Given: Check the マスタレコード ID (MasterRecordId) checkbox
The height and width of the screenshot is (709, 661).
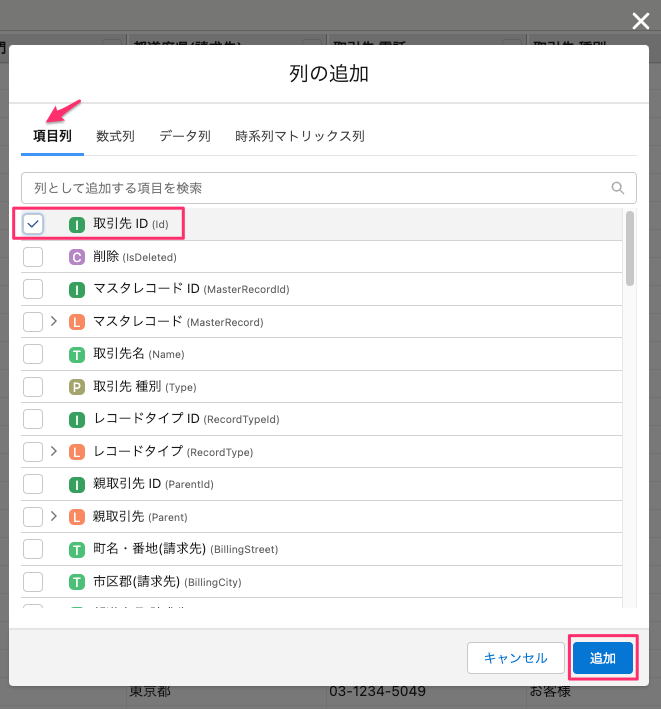Looking at the screenshot, I should tap(33, 289).
